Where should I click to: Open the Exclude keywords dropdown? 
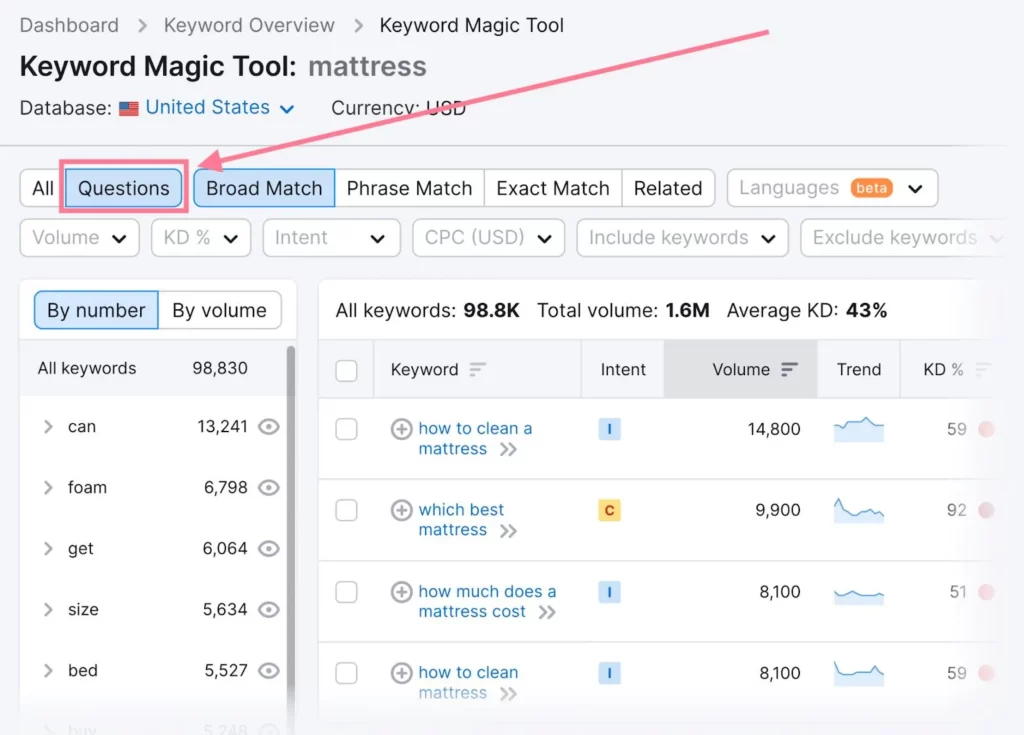pos(906,238)
